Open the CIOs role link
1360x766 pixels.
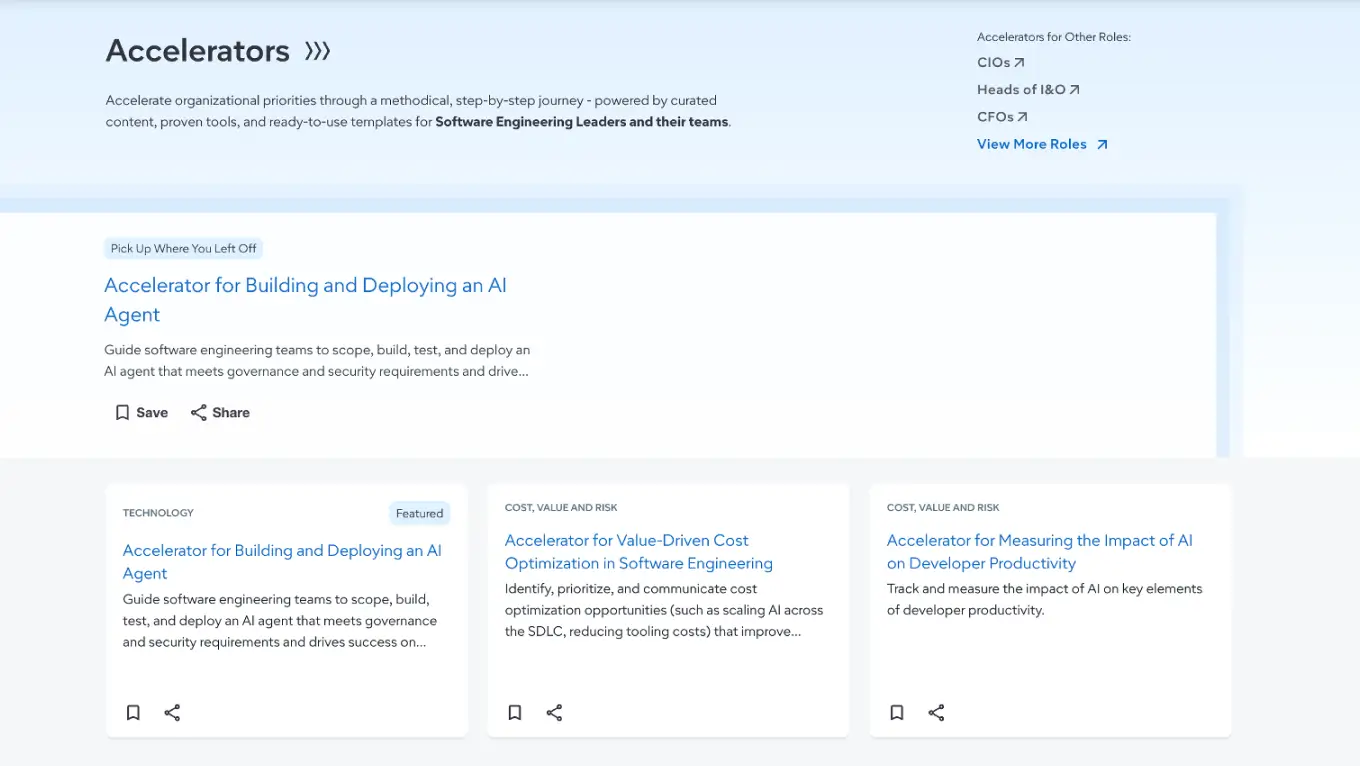(1001, 62)
